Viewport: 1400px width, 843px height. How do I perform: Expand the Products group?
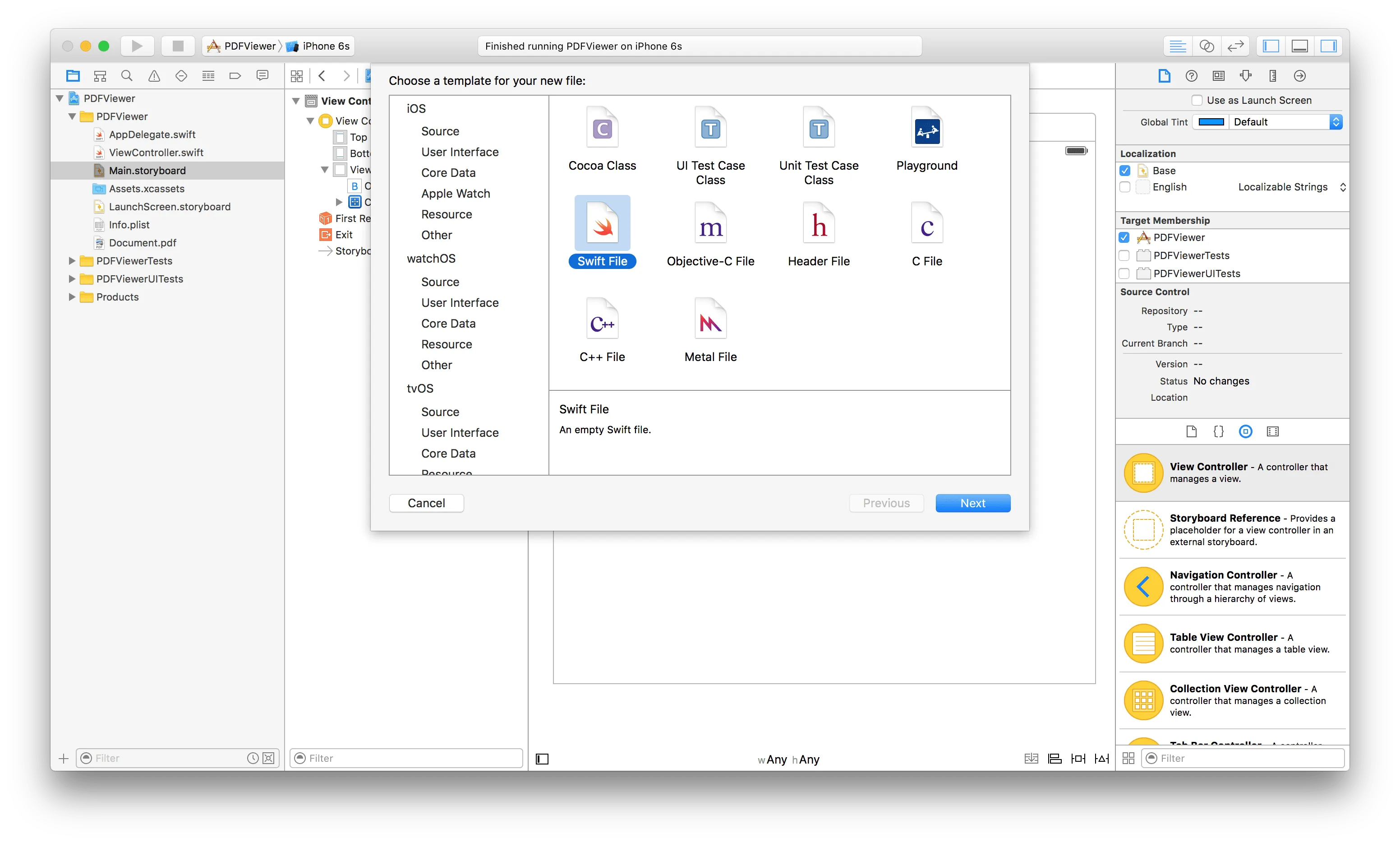(72, 296)
